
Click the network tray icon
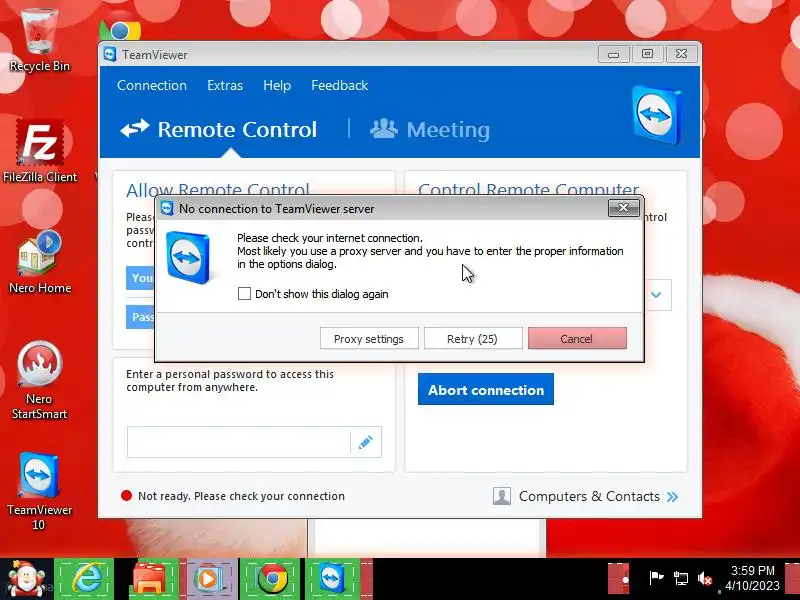click(681, 578)
